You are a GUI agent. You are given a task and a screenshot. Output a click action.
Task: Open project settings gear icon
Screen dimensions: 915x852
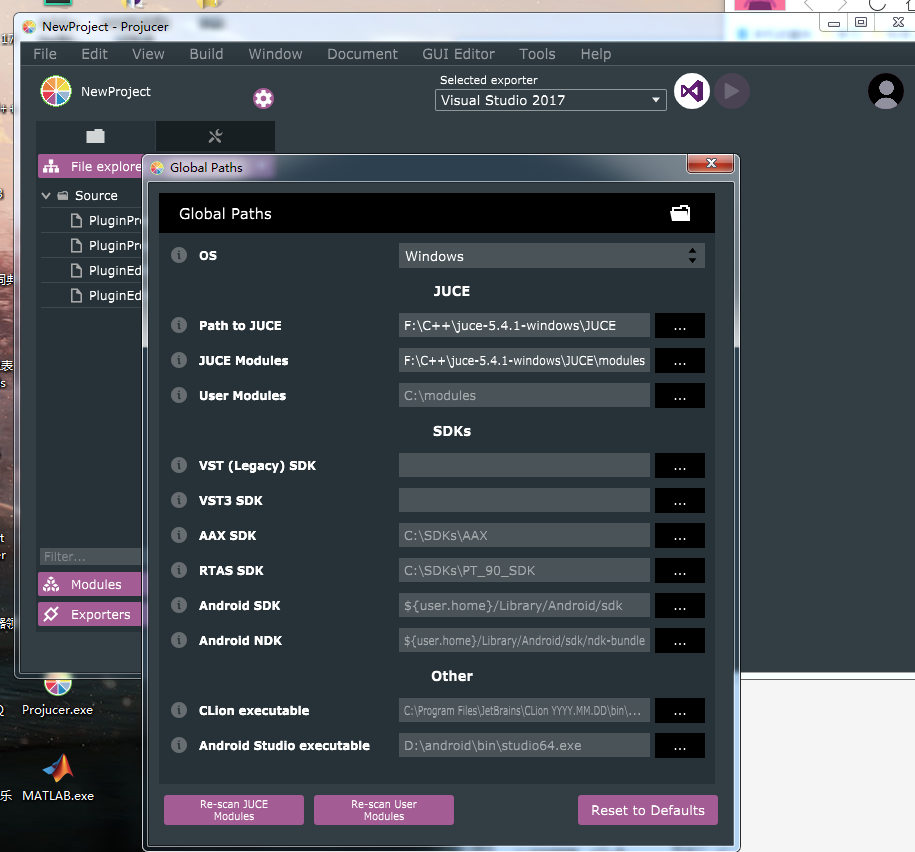pos(263,98)
